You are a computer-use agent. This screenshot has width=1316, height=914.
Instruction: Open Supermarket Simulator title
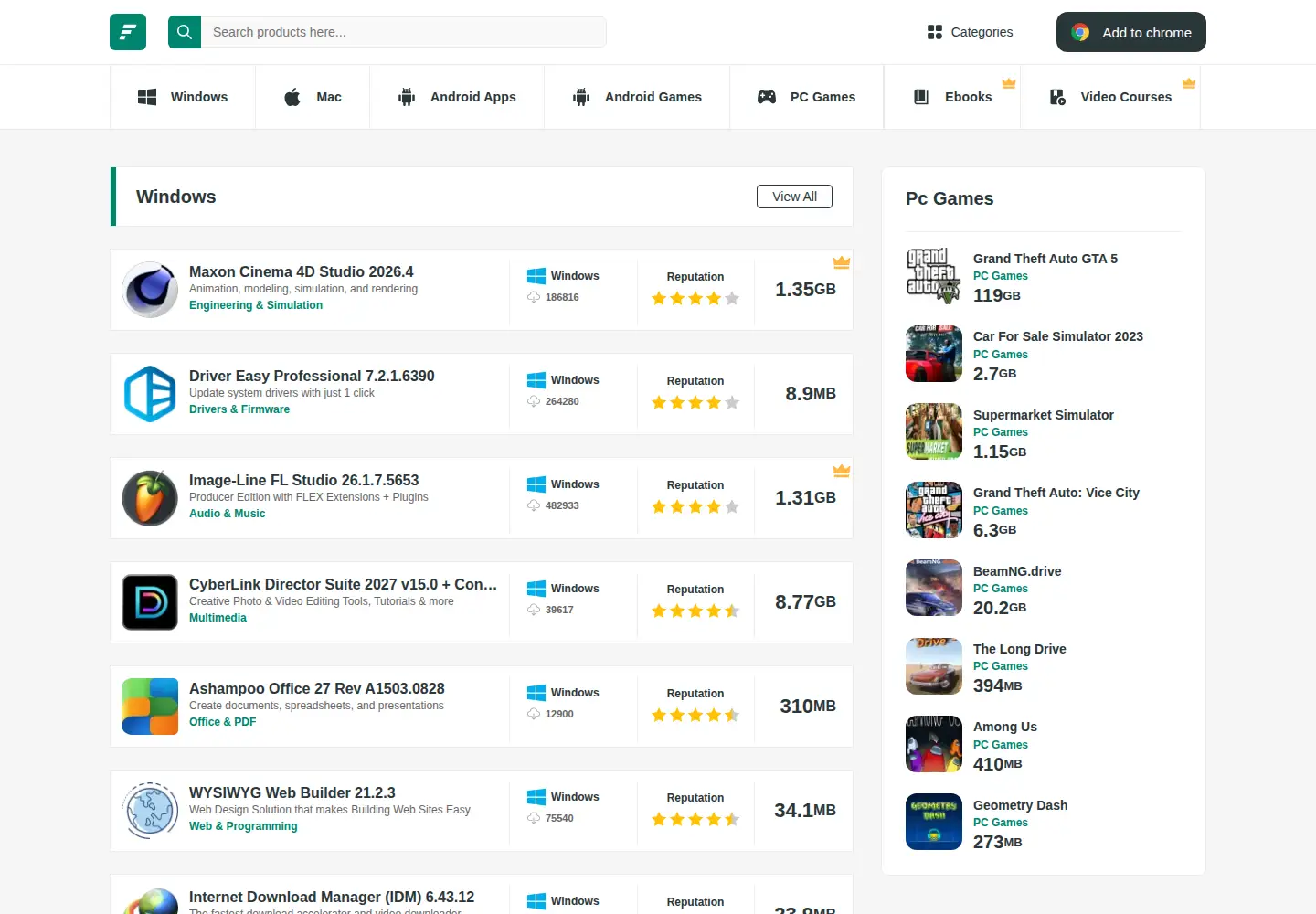[1044, 415]
